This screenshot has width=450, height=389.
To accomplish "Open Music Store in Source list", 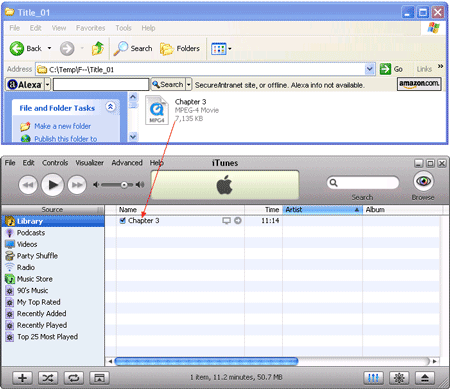I will (x=53, y=279).
